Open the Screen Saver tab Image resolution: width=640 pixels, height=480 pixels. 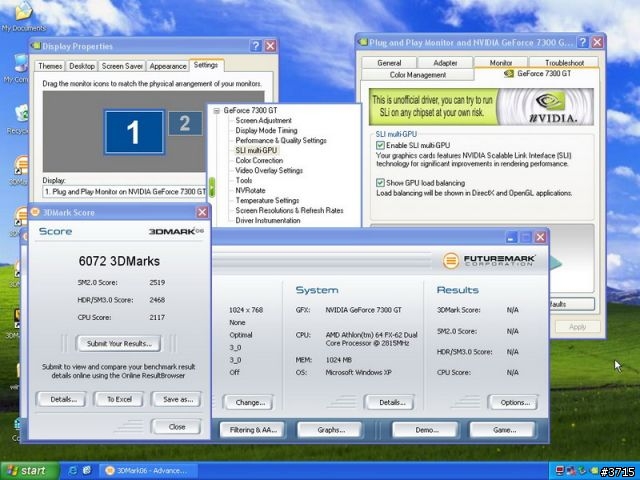[122, 66]
